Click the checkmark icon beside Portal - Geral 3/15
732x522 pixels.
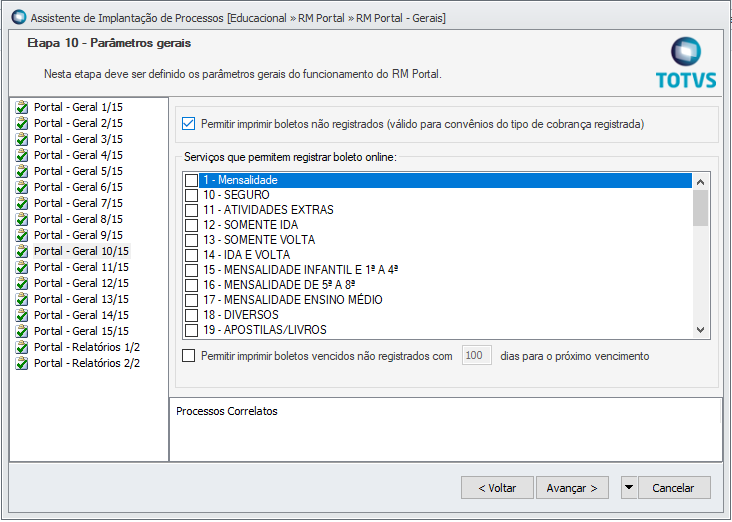tap(21, 139)
